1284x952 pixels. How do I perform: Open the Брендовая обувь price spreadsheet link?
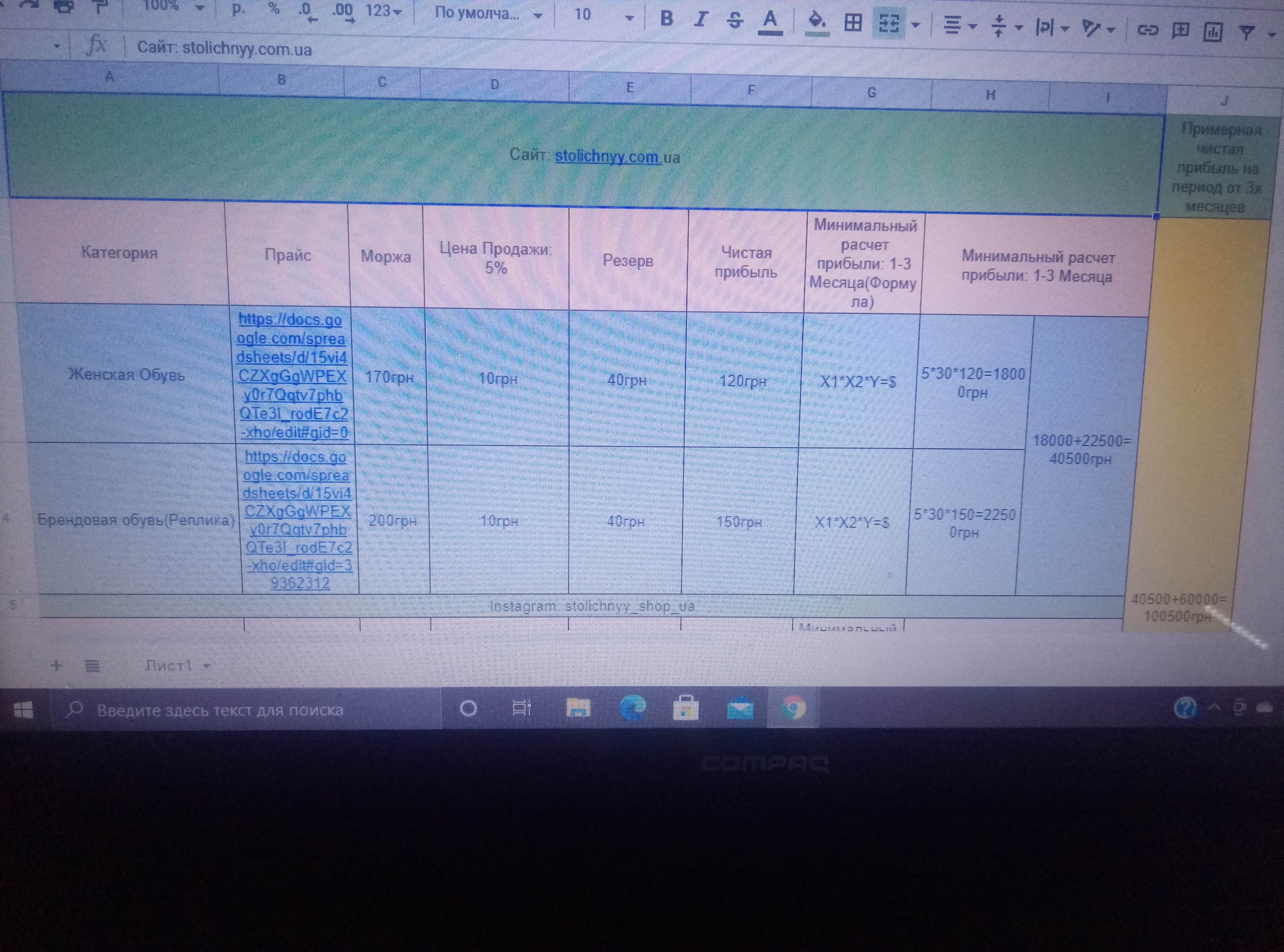[x=298, y=520]
